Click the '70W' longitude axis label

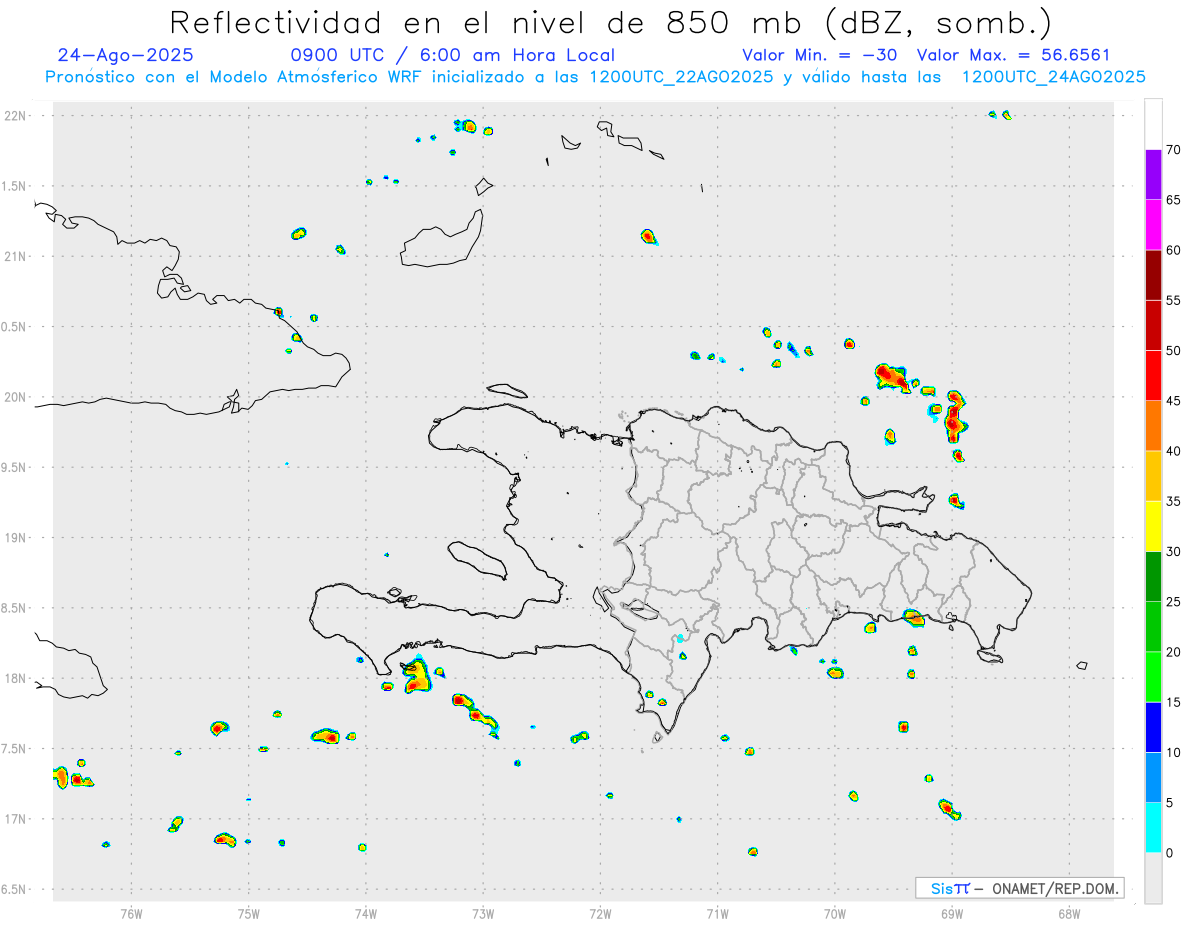coord(835,913)
